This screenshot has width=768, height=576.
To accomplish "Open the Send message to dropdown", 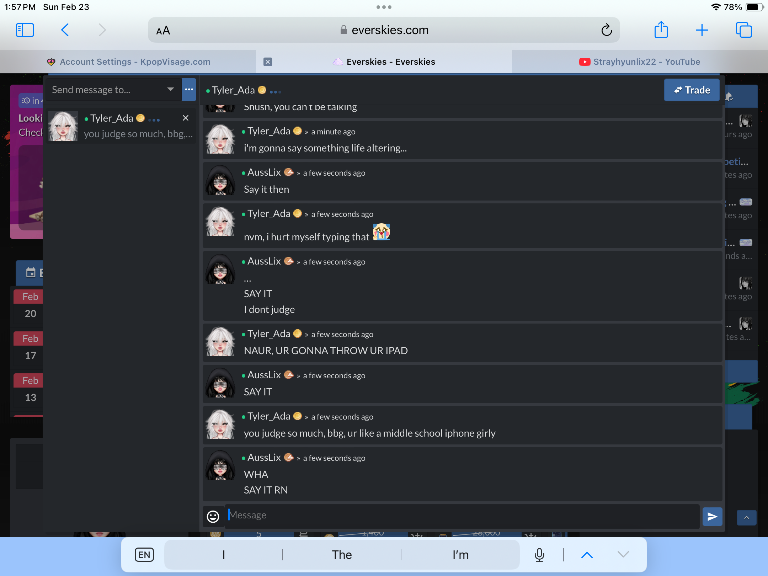I will [113, 90].
